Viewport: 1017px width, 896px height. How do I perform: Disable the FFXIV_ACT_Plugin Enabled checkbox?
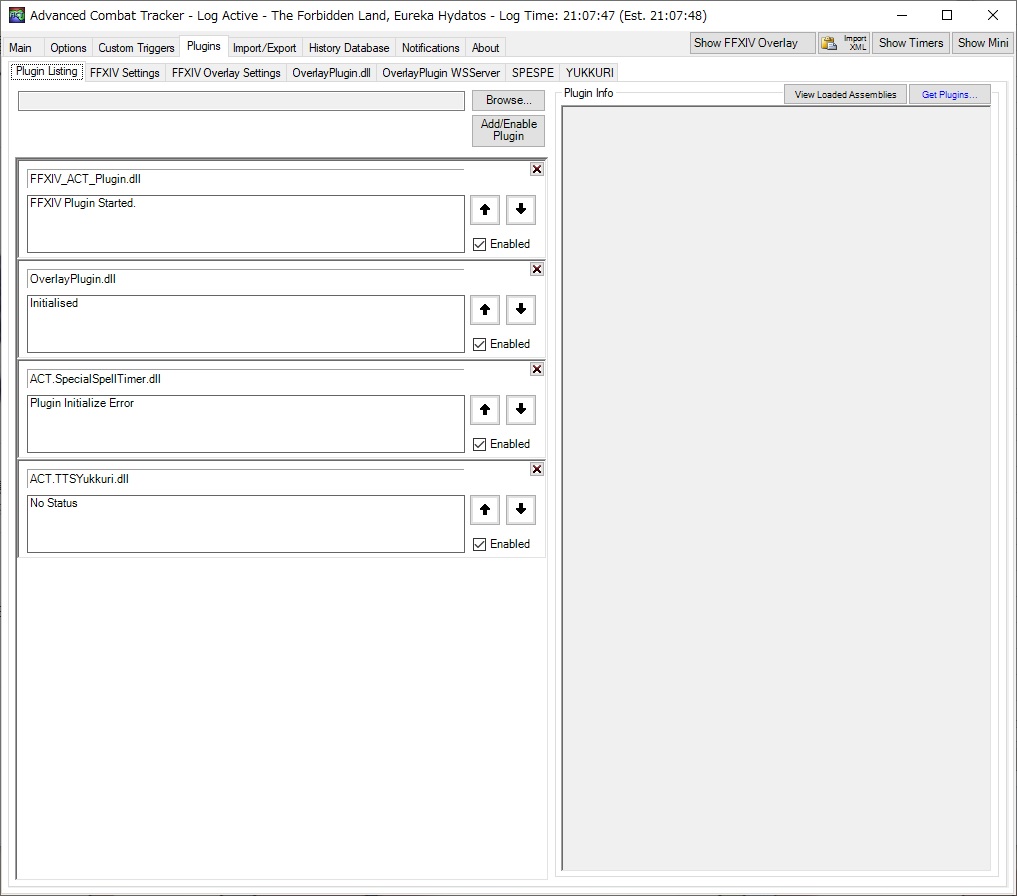(x=480, y=244)
